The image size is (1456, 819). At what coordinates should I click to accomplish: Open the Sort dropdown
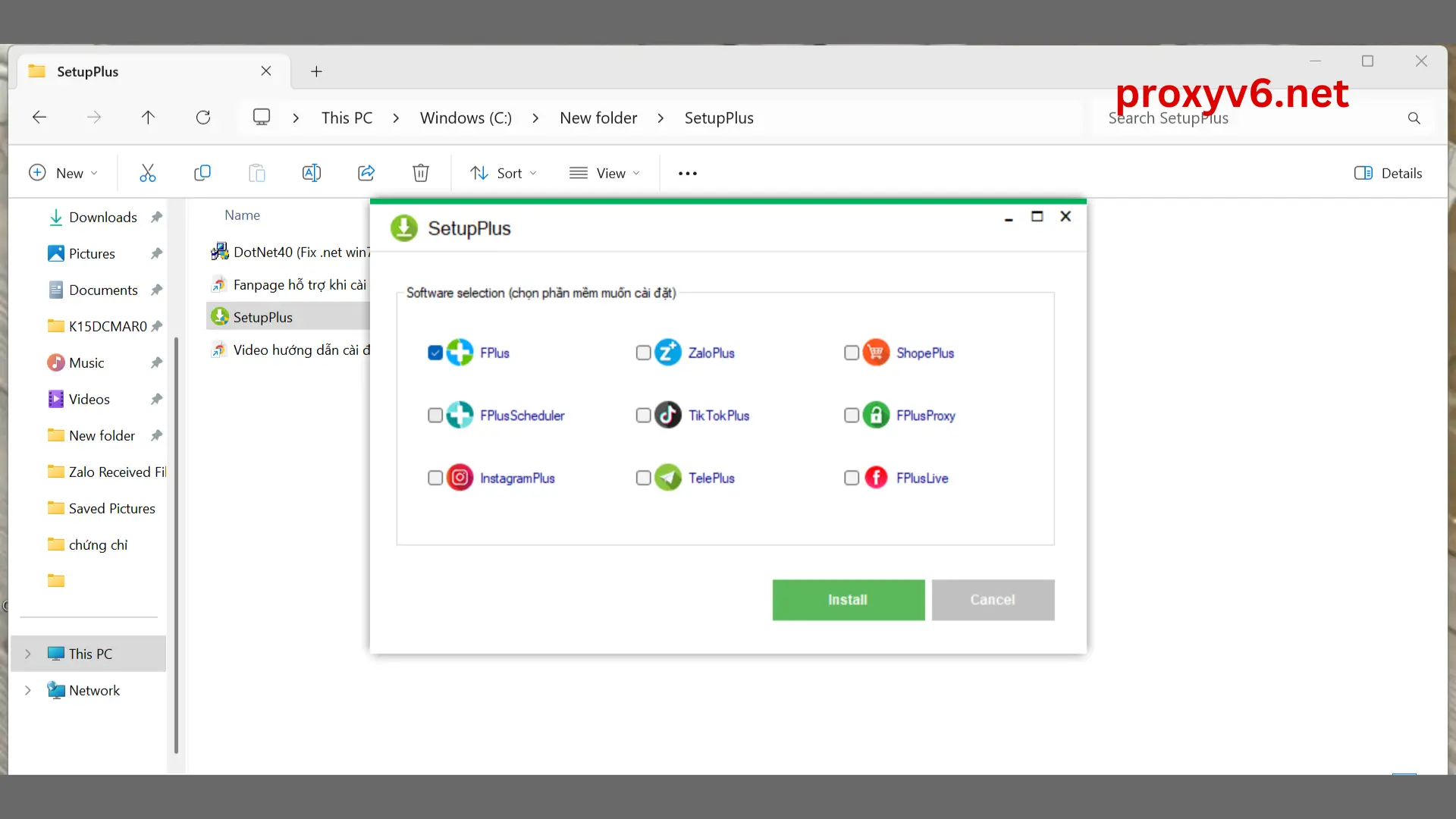(x=504, y=173)
